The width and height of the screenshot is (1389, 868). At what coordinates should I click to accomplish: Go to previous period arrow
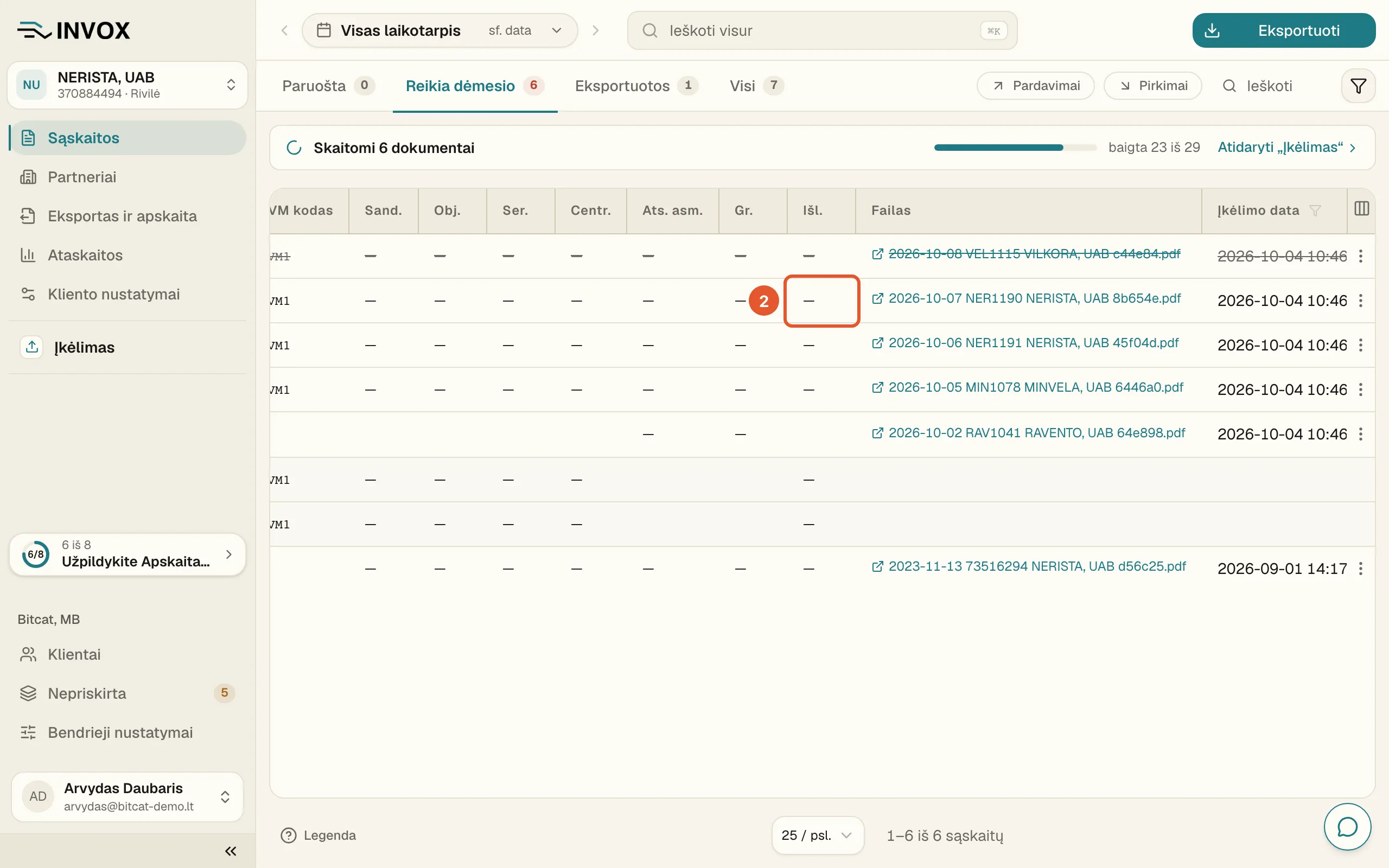(x=285, y=30)
